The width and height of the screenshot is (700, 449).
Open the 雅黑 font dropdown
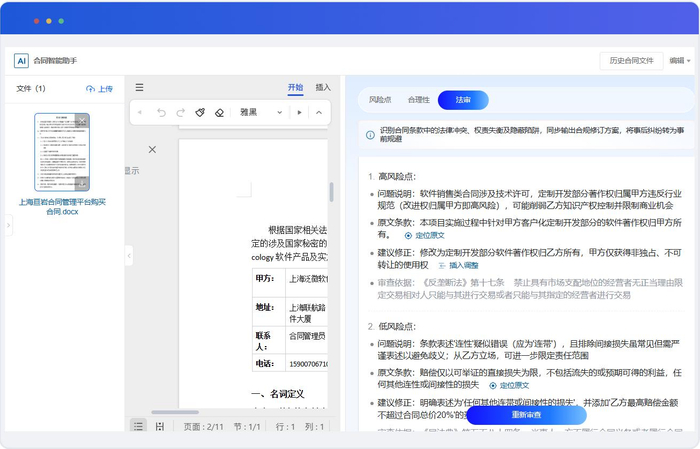click(261, 113)
